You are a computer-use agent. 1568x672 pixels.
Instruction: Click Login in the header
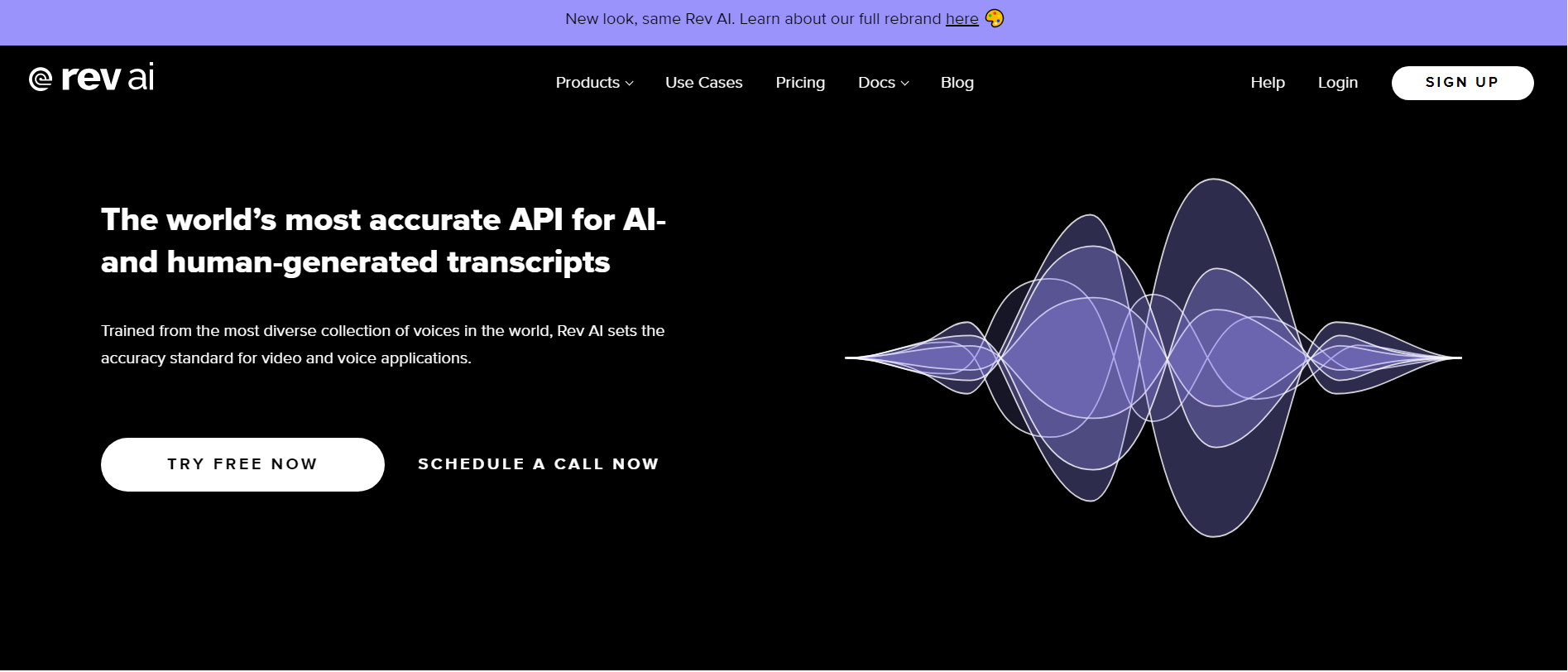pos(1338,83)
